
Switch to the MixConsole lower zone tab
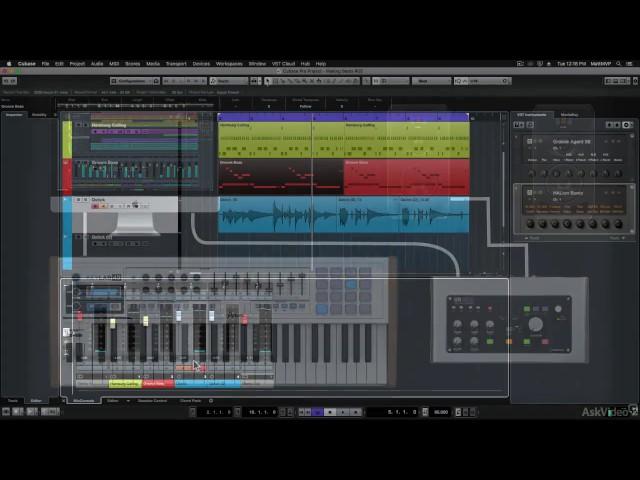[x=84, y=401]
